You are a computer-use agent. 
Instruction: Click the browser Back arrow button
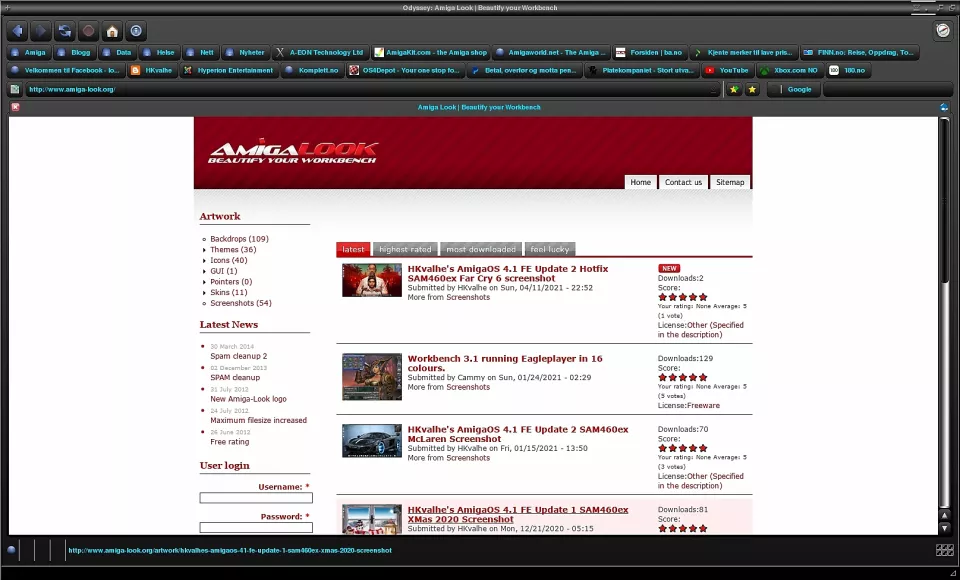pyautogui.click(x=16, y=31)
